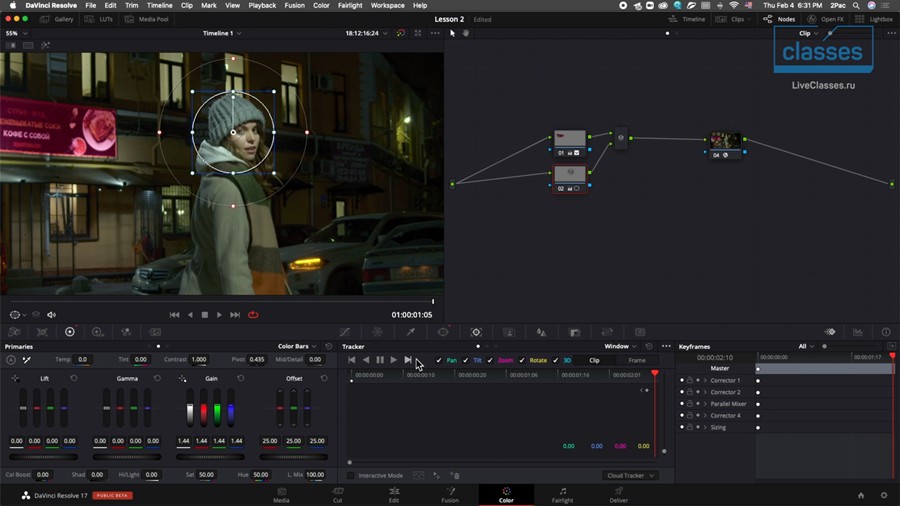Toggle Media Pool button

147,19
